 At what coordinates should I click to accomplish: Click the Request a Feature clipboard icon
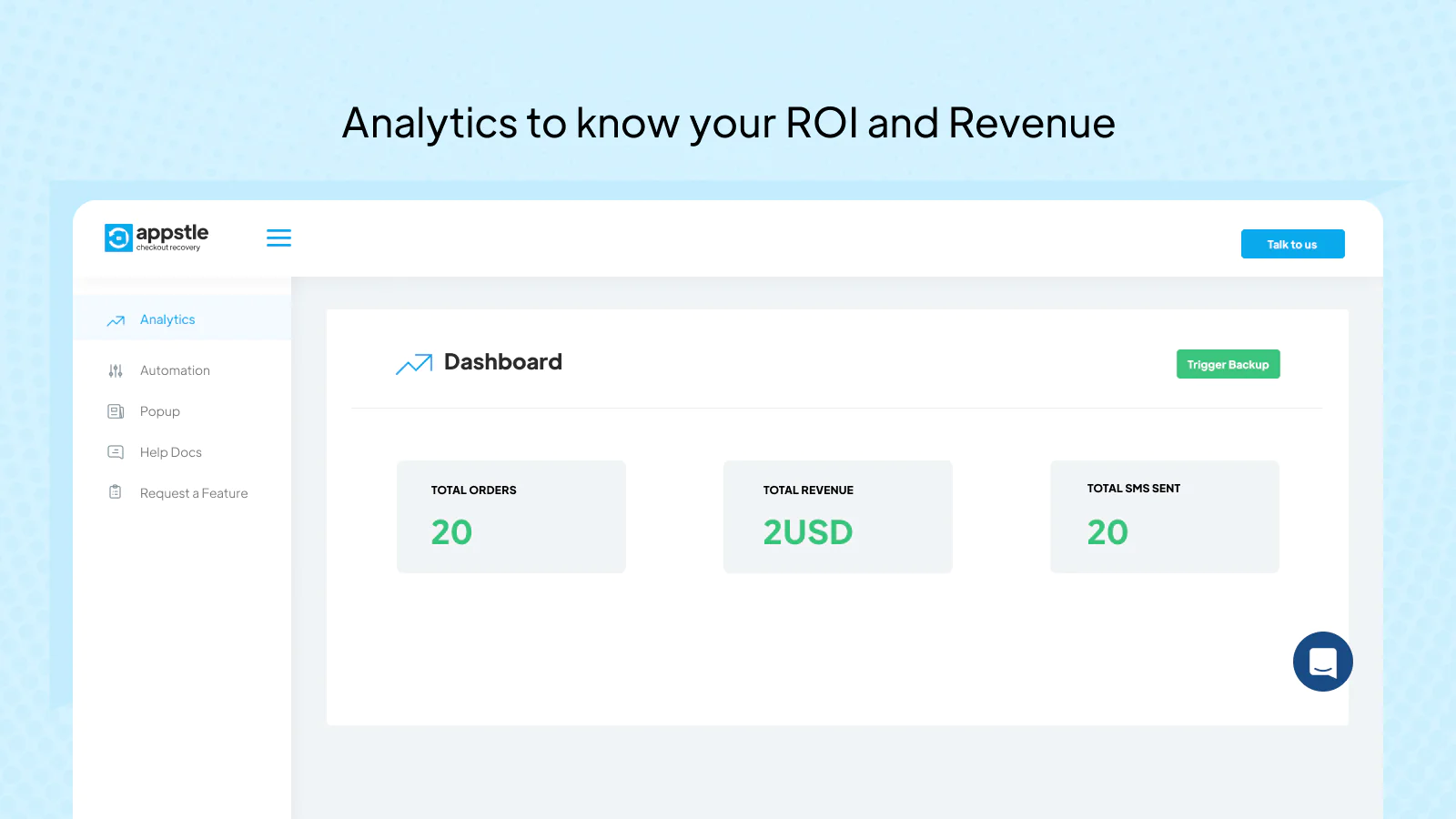tap(116, 492)
